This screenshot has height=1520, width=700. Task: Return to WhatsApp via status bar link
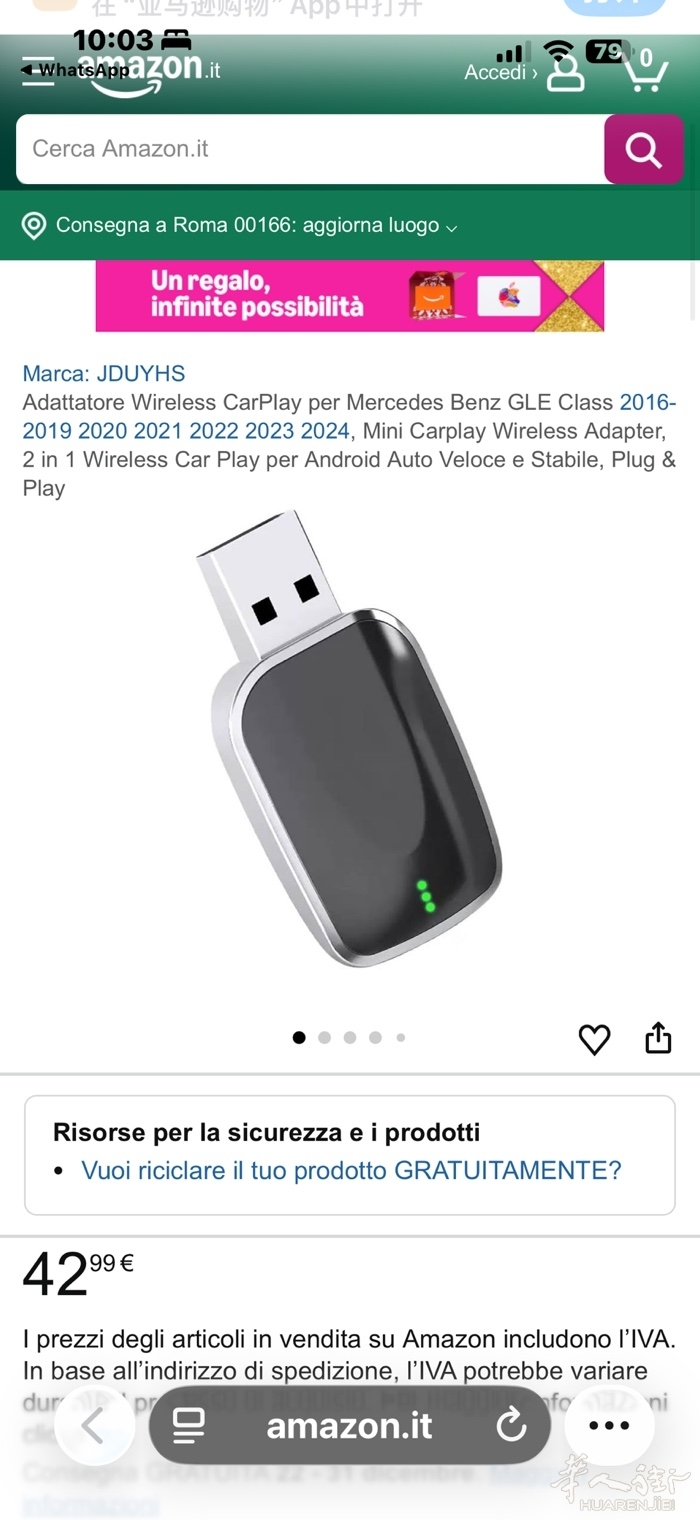coord(75,70)
